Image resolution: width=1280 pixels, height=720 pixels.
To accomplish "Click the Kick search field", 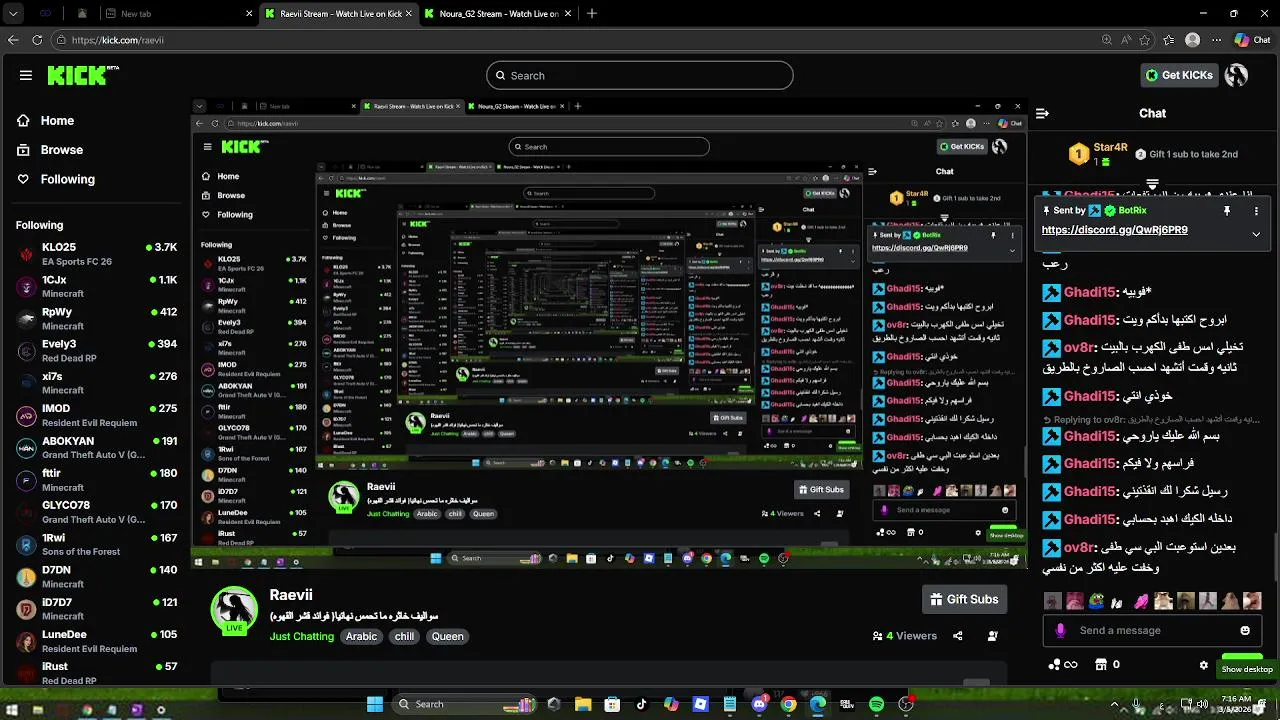I will (639, 75).
